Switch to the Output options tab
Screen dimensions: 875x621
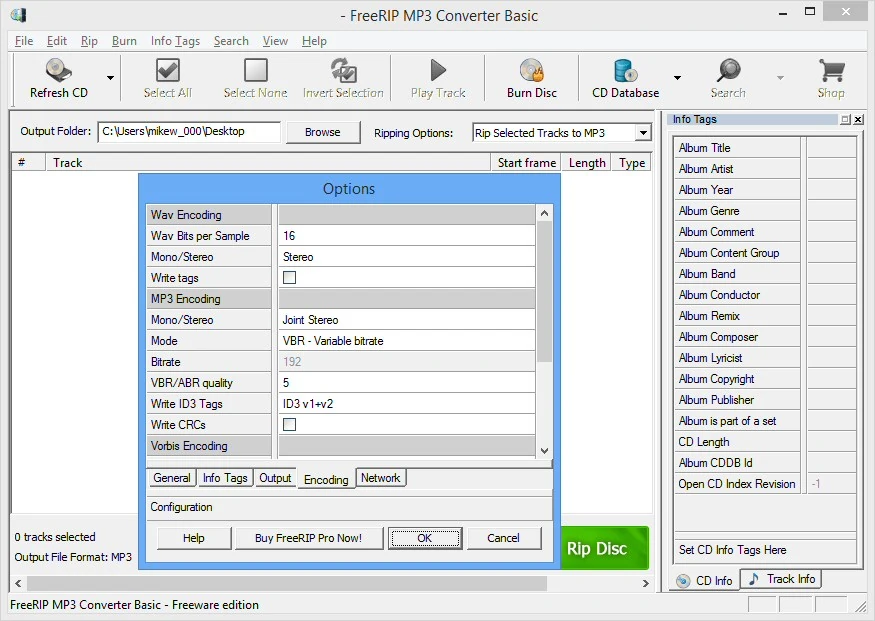click(275, 478)
